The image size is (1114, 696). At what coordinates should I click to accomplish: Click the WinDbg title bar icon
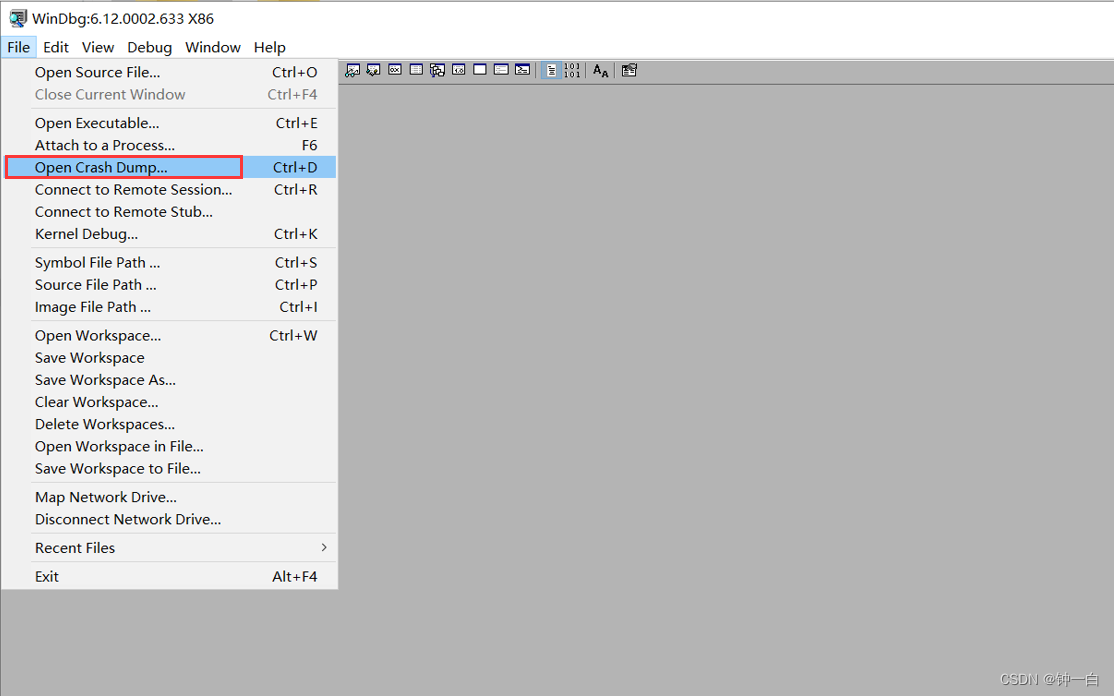(17, 17)
